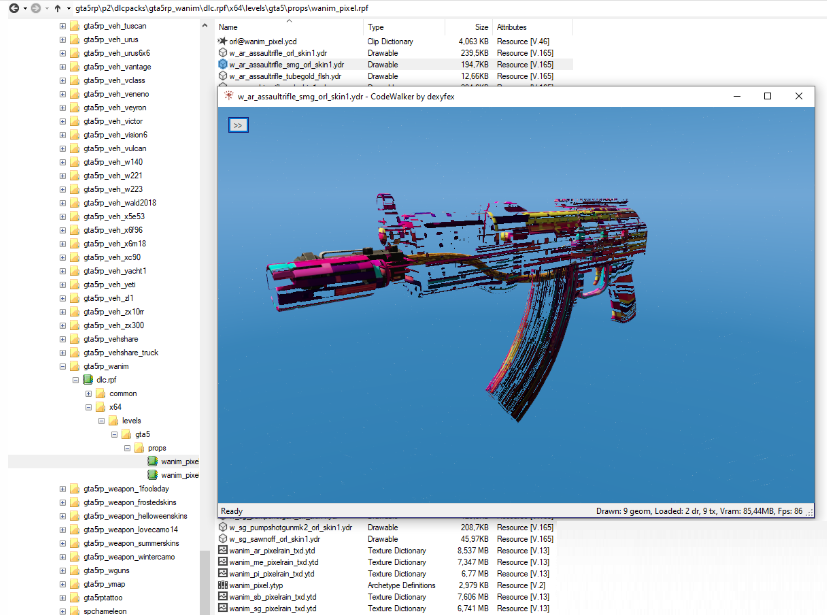Click the CodeWalker viewer window icon
The height and width of the screenshot is (615, 827).
coord(228,96)
